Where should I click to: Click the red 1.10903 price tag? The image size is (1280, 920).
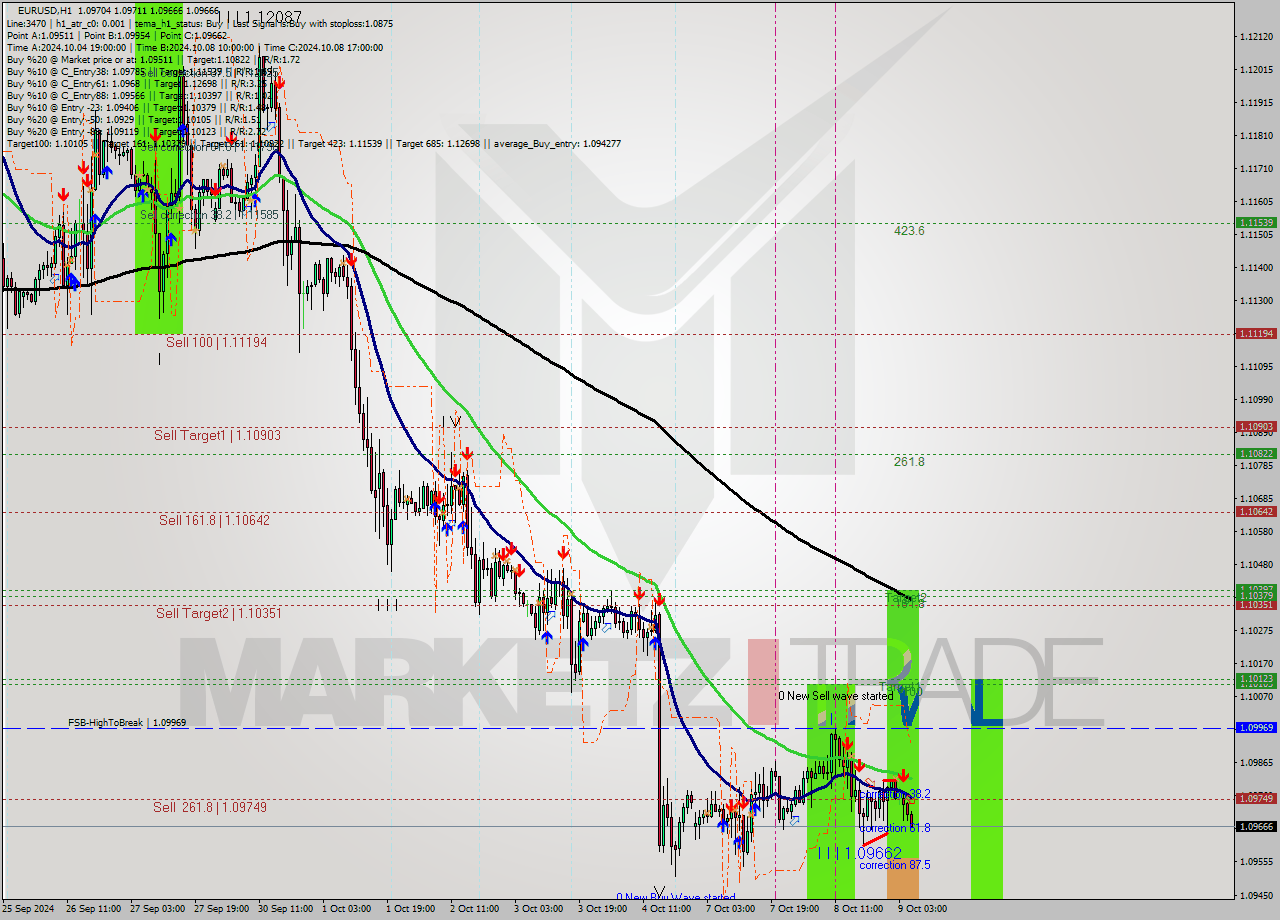(x=1256, y=427)
